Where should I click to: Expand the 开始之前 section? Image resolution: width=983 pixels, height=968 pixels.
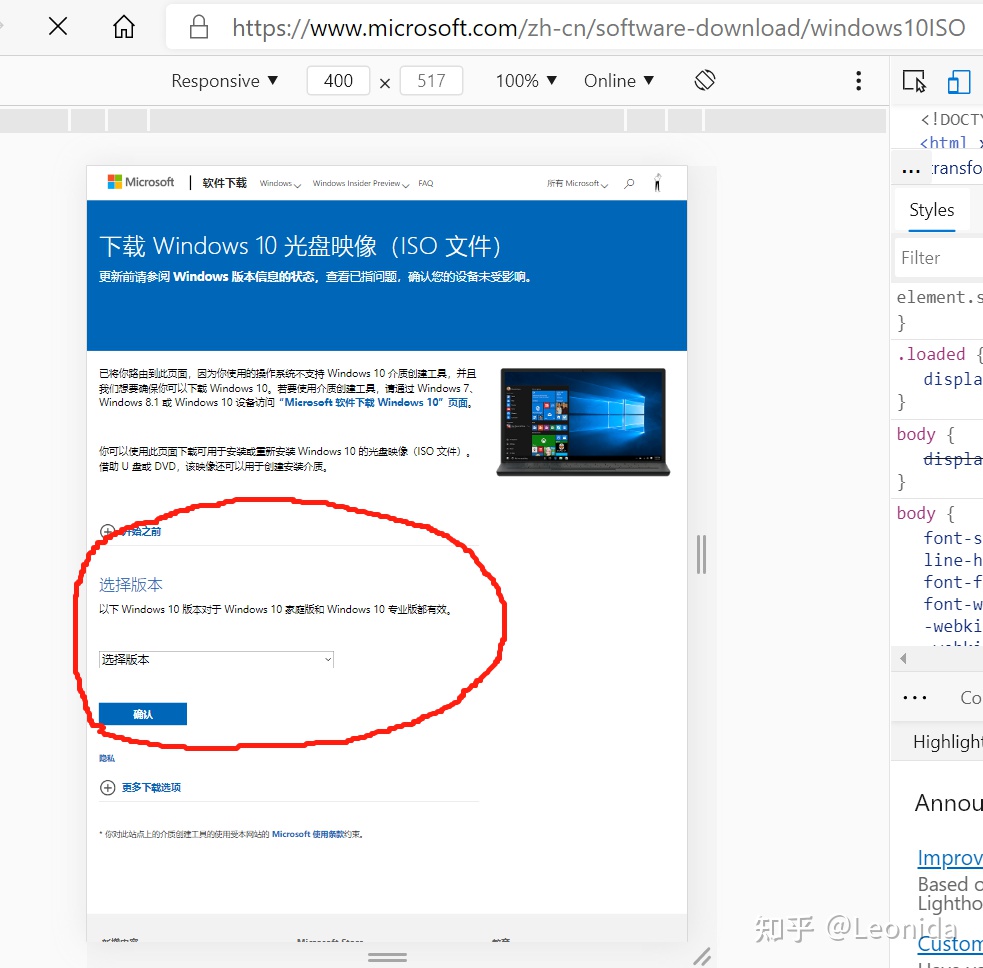pos(107,531)
